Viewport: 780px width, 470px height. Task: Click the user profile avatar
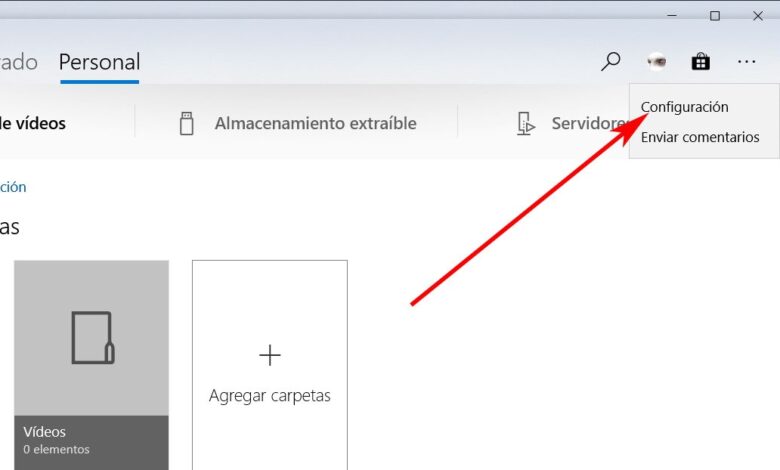pos(657,62)
